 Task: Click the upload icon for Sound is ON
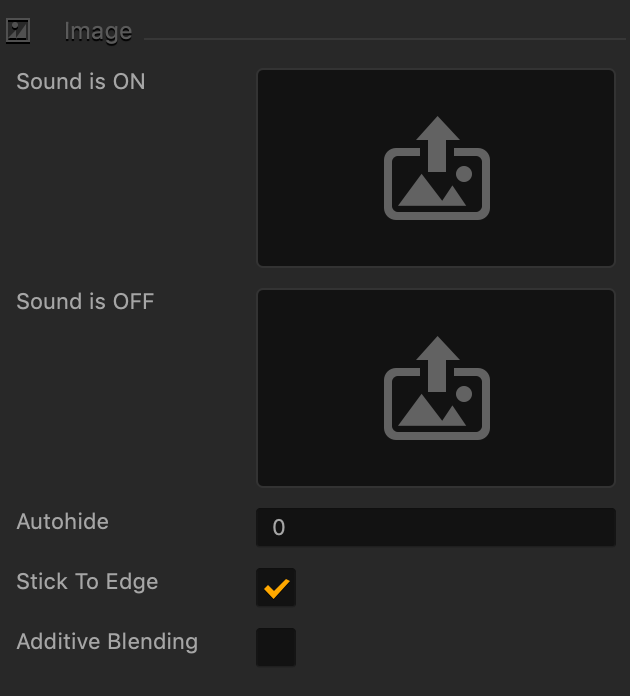[x=437, y=168]
